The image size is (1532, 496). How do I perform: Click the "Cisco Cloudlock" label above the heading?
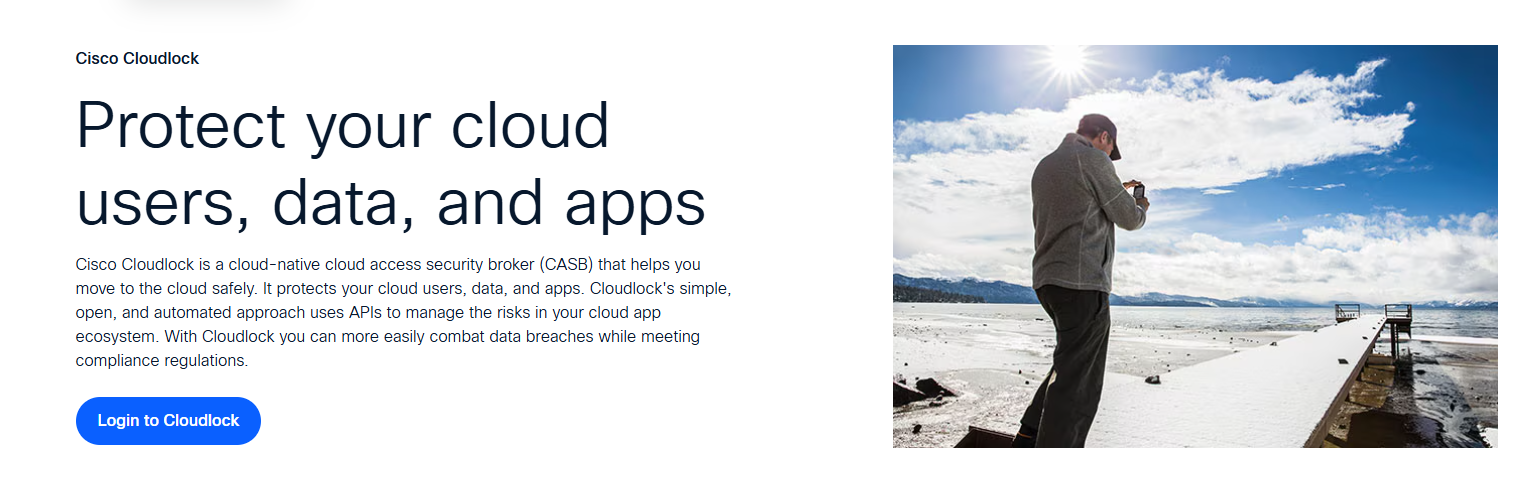[137, 59]
